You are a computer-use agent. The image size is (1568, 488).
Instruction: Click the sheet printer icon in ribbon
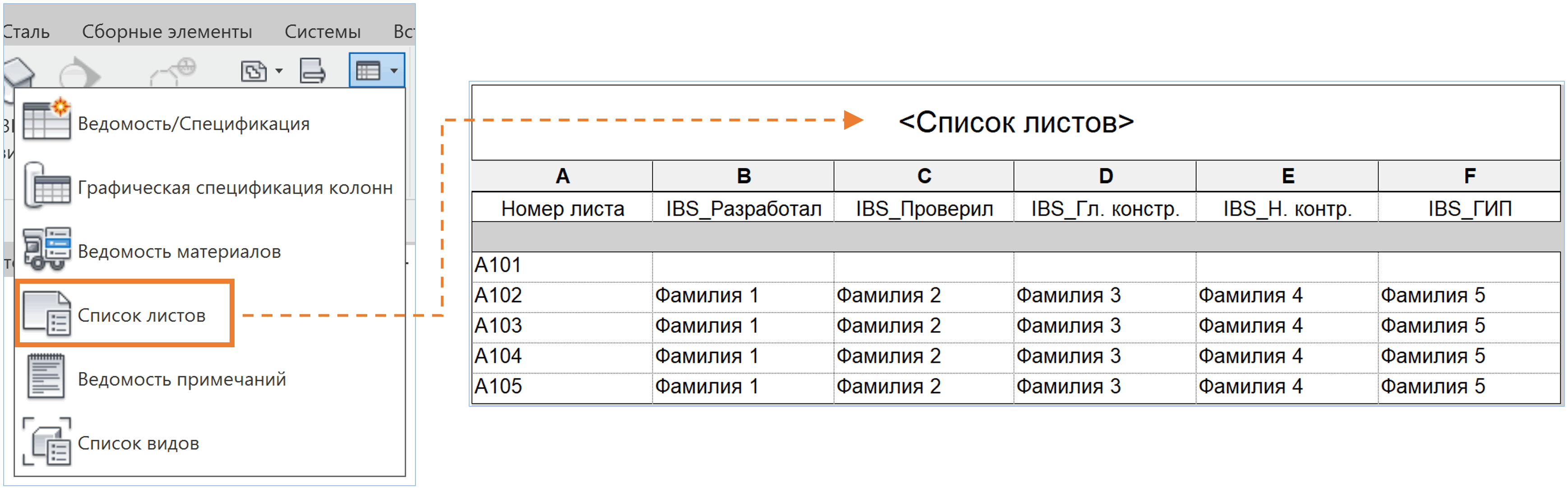[x=312, y=70]
